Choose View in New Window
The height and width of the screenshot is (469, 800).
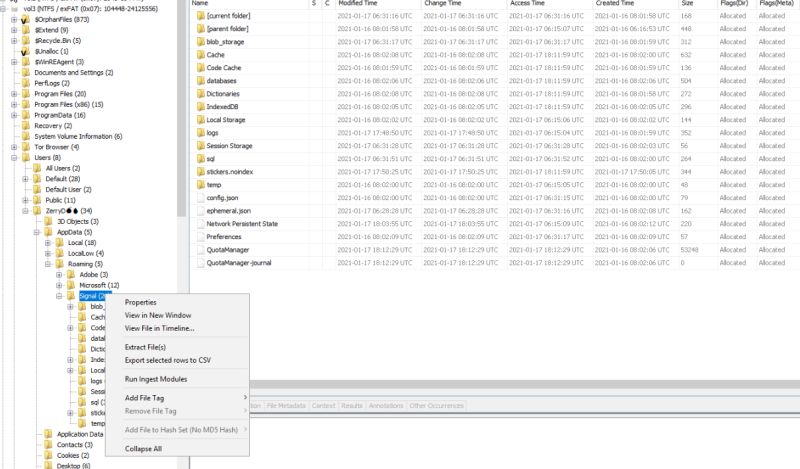[158, 315]
